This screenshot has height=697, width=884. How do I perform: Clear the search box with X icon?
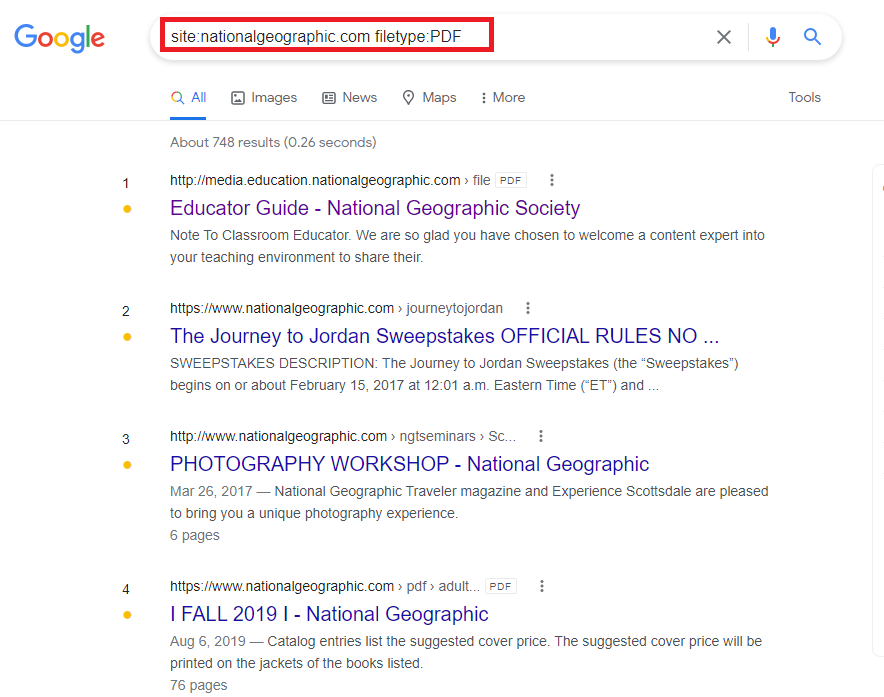click(x=724, y=37)
